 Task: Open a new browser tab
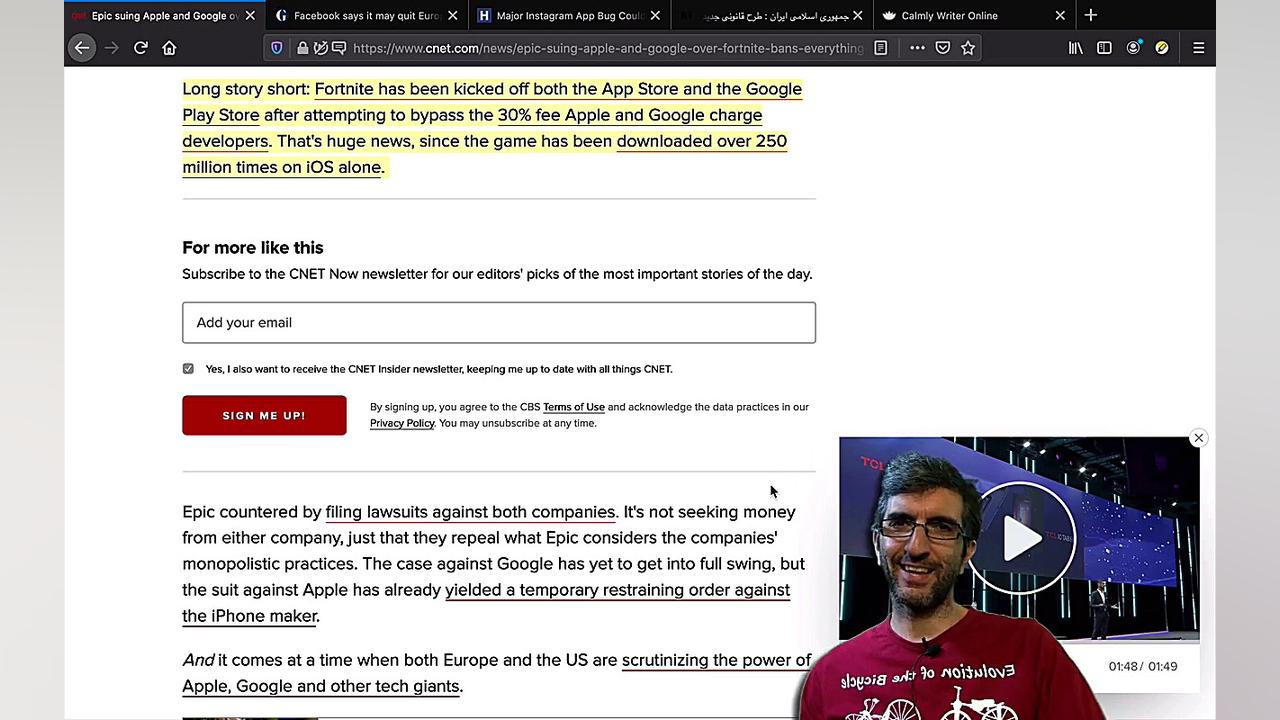tap(1091, 15)
